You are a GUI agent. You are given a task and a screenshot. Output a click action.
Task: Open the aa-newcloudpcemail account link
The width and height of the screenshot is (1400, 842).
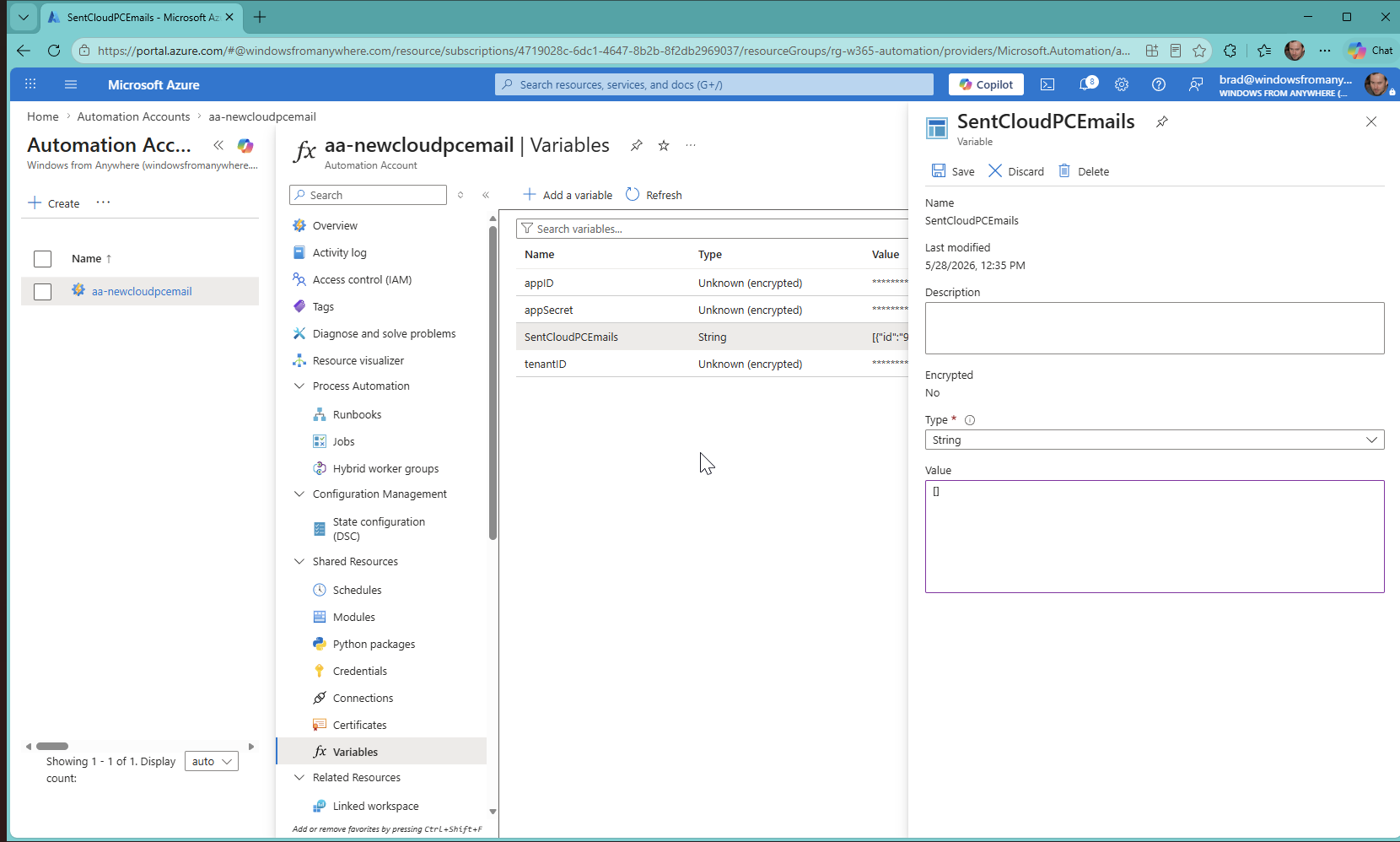pyautogui.click(x=142, y=291)
